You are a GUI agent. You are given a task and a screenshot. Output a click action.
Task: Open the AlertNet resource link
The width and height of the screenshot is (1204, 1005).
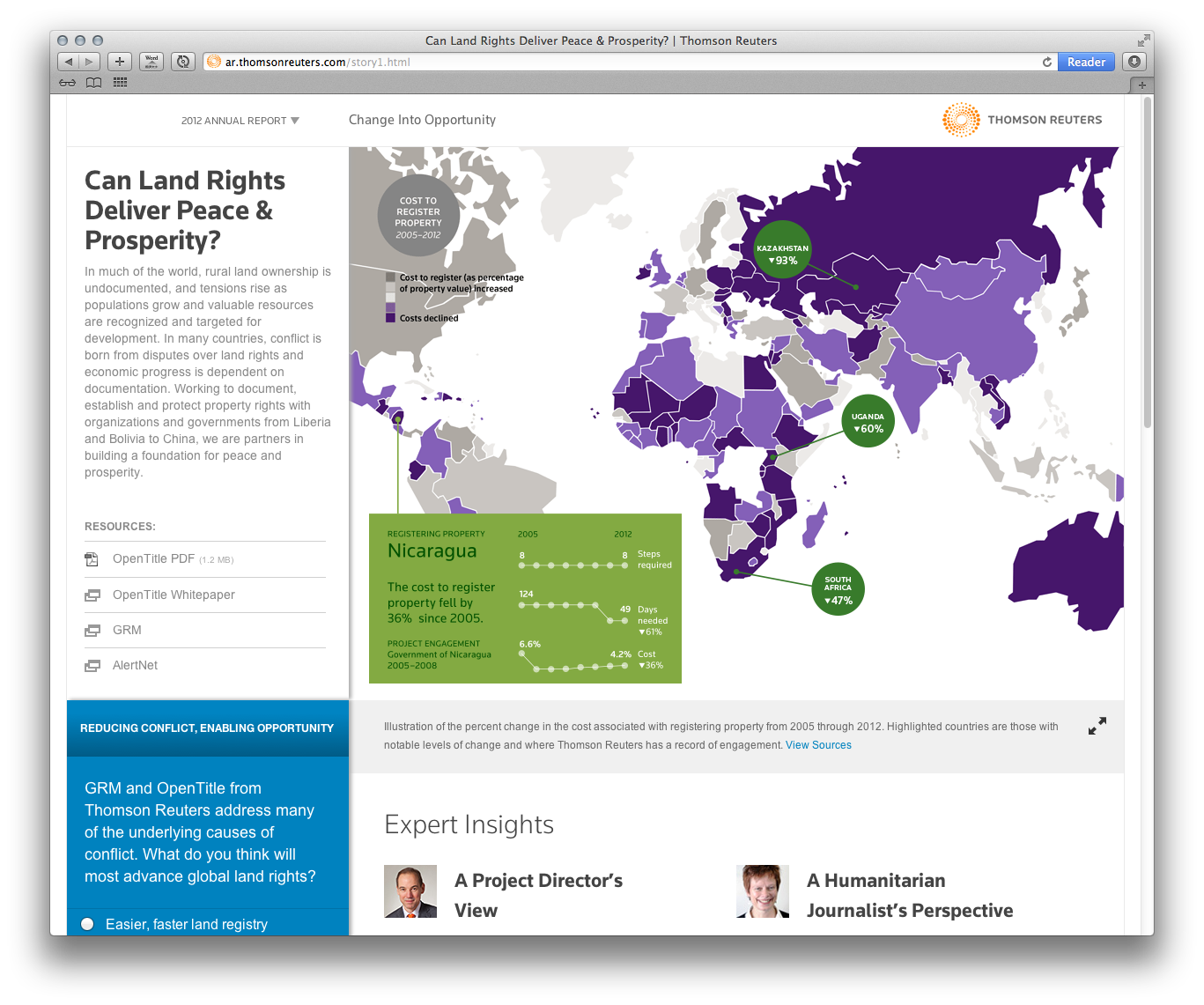(135, 666)
